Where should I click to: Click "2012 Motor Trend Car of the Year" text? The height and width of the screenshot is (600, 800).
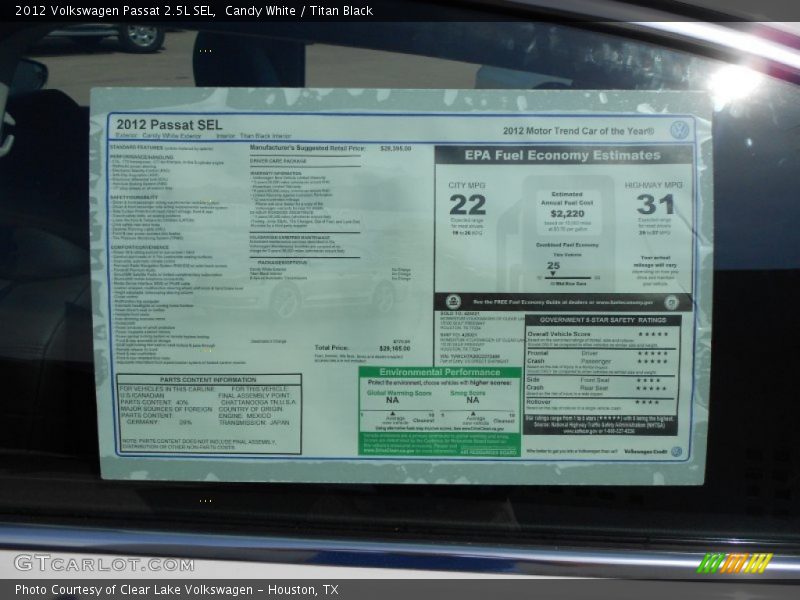point(578,131)
